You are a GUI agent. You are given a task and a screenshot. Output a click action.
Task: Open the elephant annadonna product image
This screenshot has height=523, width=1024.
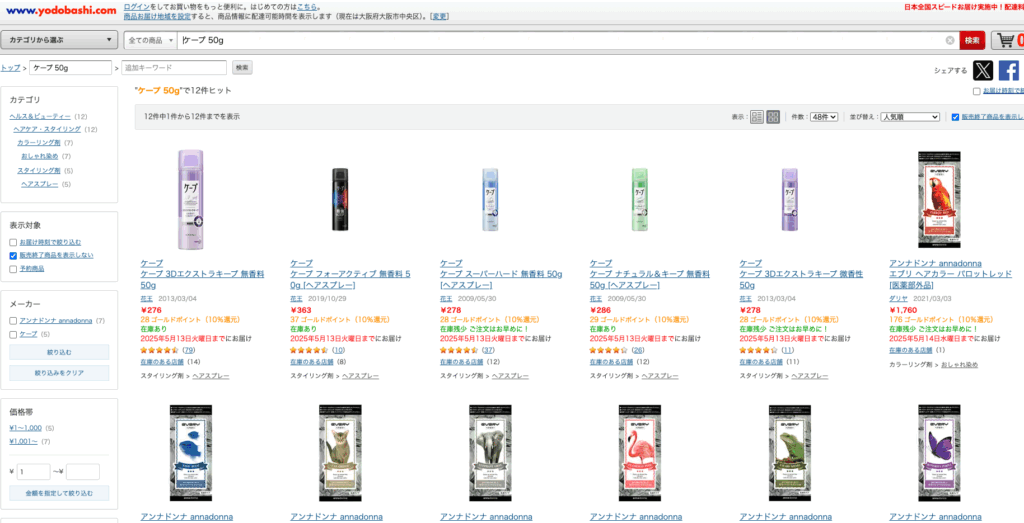tap(490, 454)
